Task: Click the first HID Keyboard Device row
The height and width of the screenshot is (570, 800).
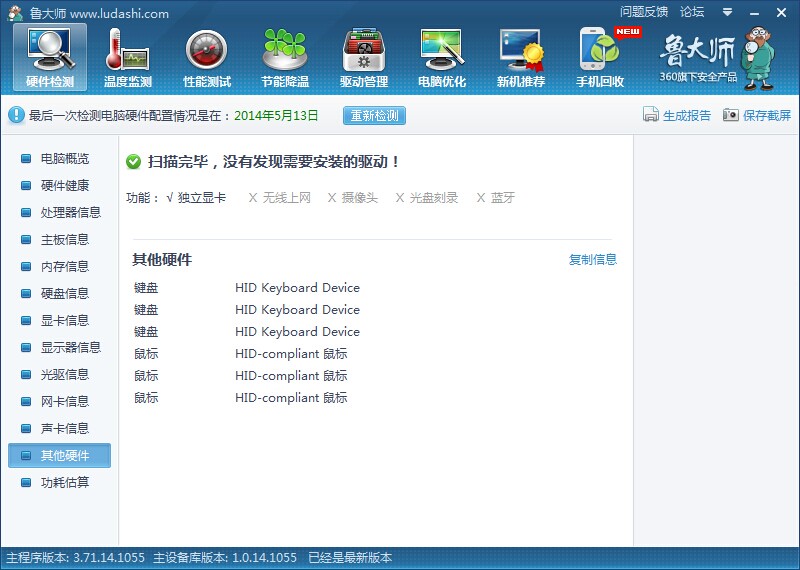Action: [x=247, y=288]
